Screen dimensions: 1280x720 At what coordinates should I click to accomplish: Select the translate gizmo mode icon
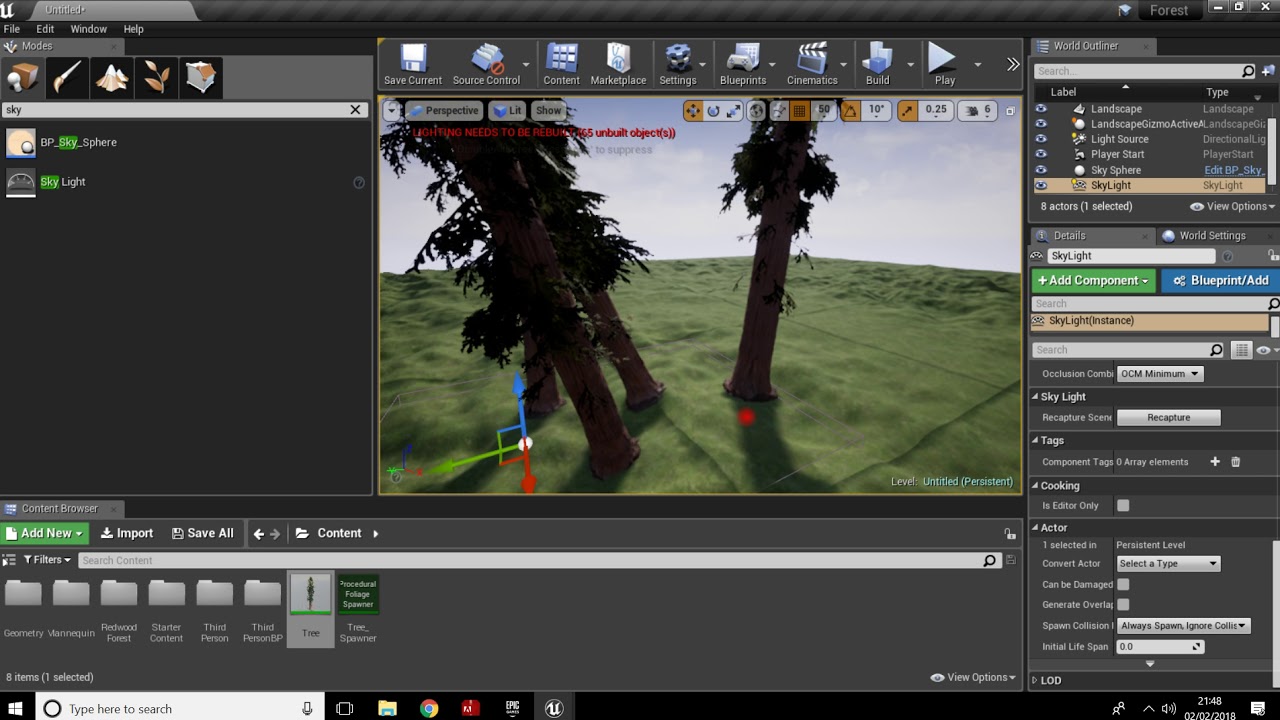(x=692, y=111)
